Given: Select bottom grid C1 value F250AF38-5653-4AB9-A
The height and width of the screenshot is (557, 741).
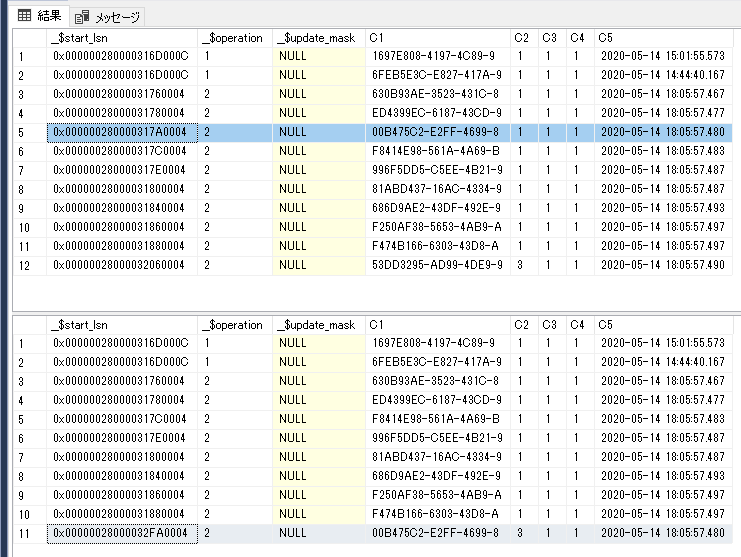Looking at the screenshot, I should click(x=438, y=495).
